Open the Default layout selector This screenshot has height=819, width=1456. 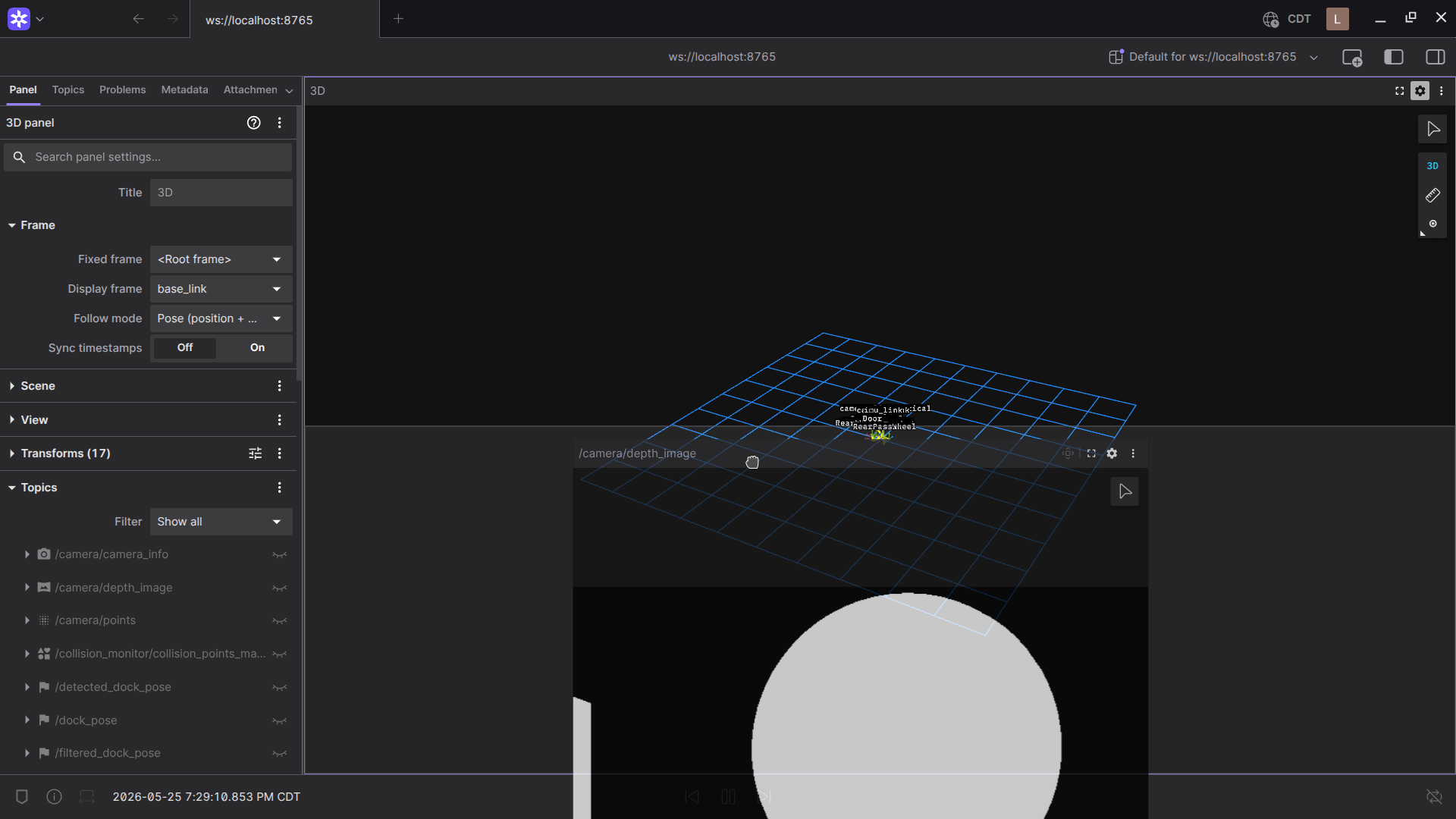coord(1213,57)
